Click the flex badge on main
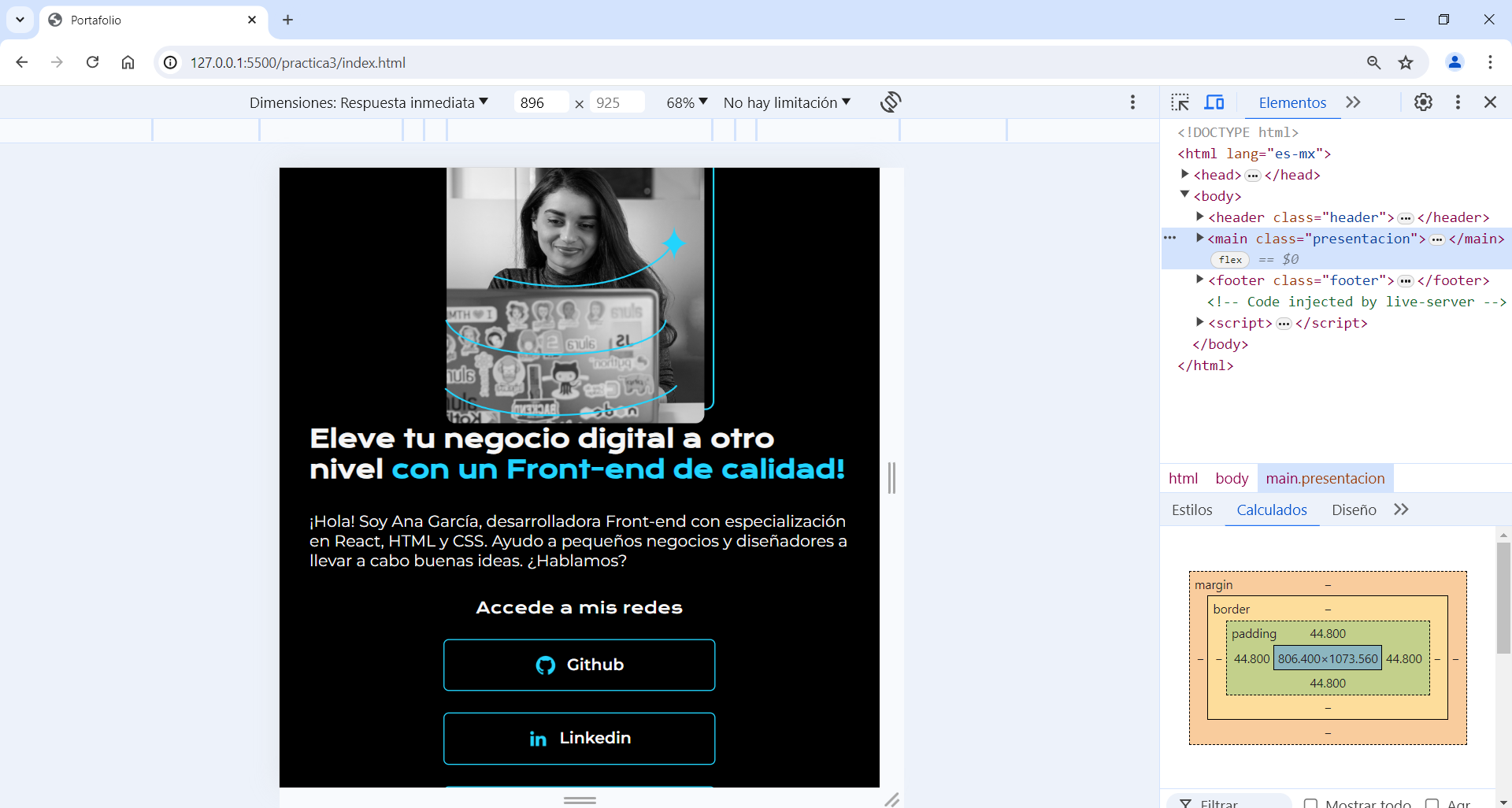Screen dimensions: 1512x808 1230,259
